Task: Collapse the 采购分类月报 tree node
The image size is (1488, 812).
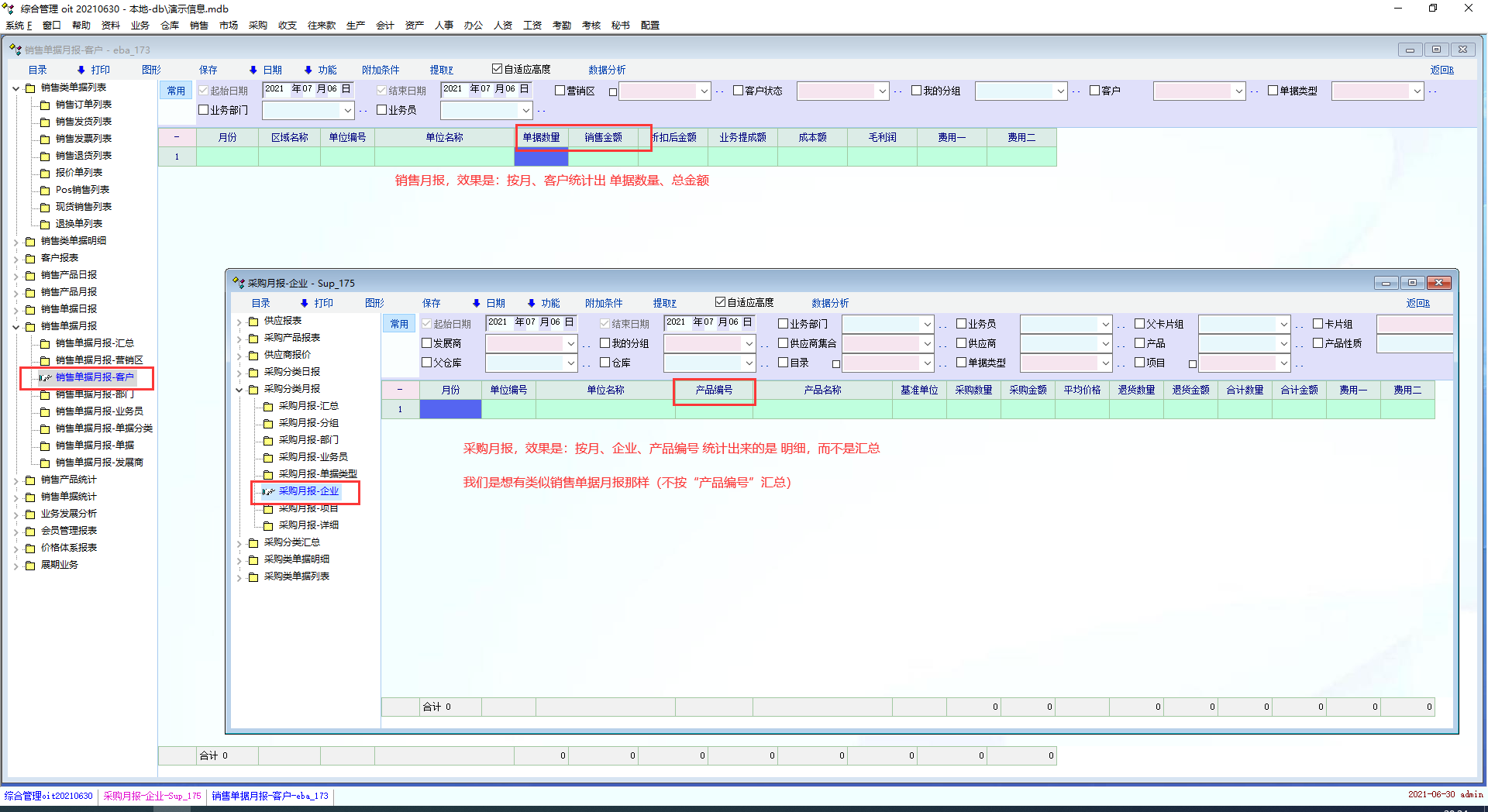Action: pos(239,389)
